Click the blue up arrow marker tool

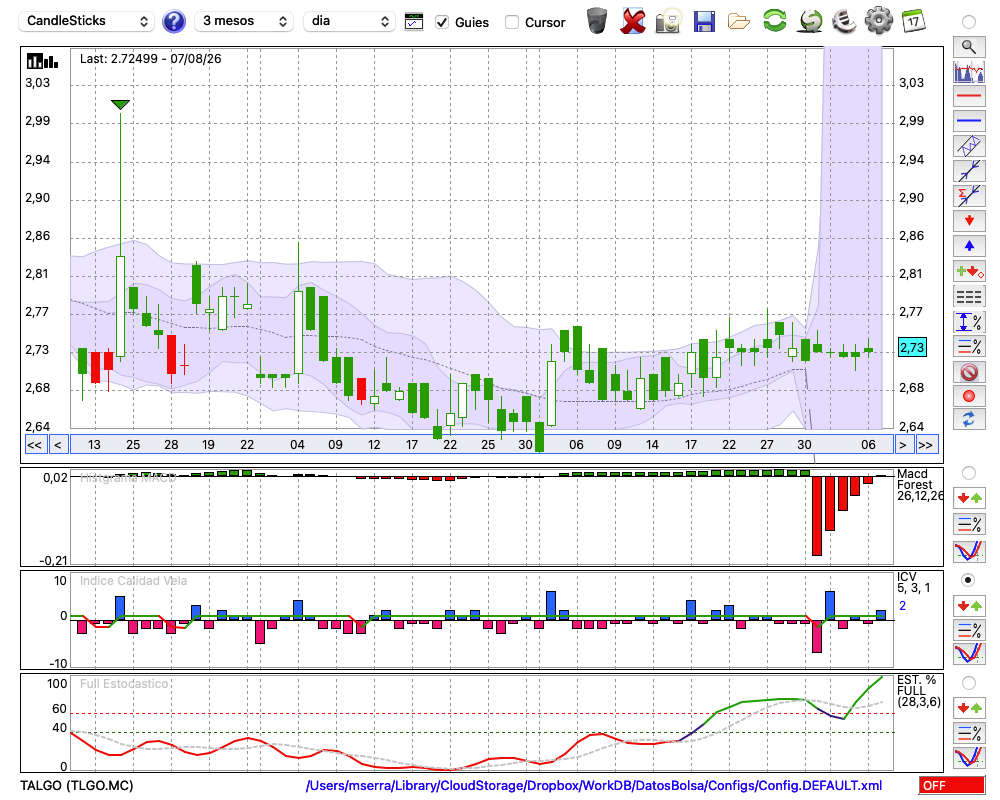pyautogui.click(x=969, y=246)
